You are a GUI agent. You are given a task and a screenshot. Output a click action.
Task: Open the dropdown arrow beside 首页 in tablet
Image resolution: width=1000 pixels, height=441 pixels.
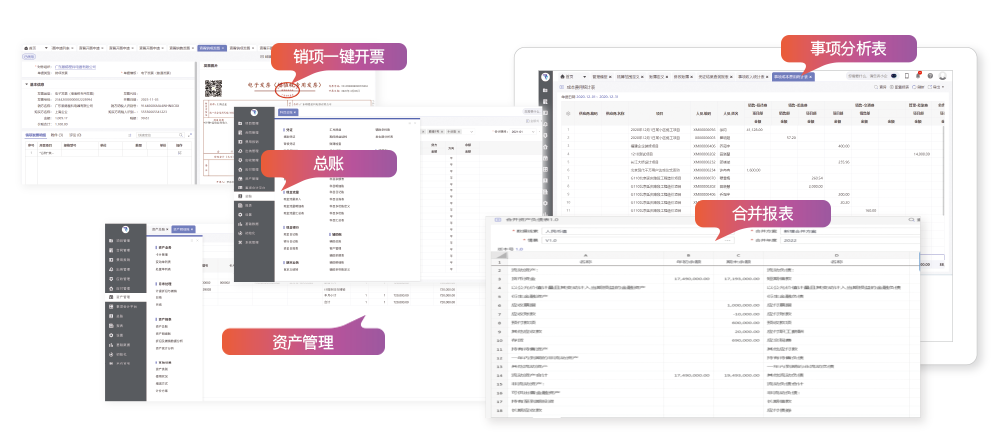(x=584, y=77)
